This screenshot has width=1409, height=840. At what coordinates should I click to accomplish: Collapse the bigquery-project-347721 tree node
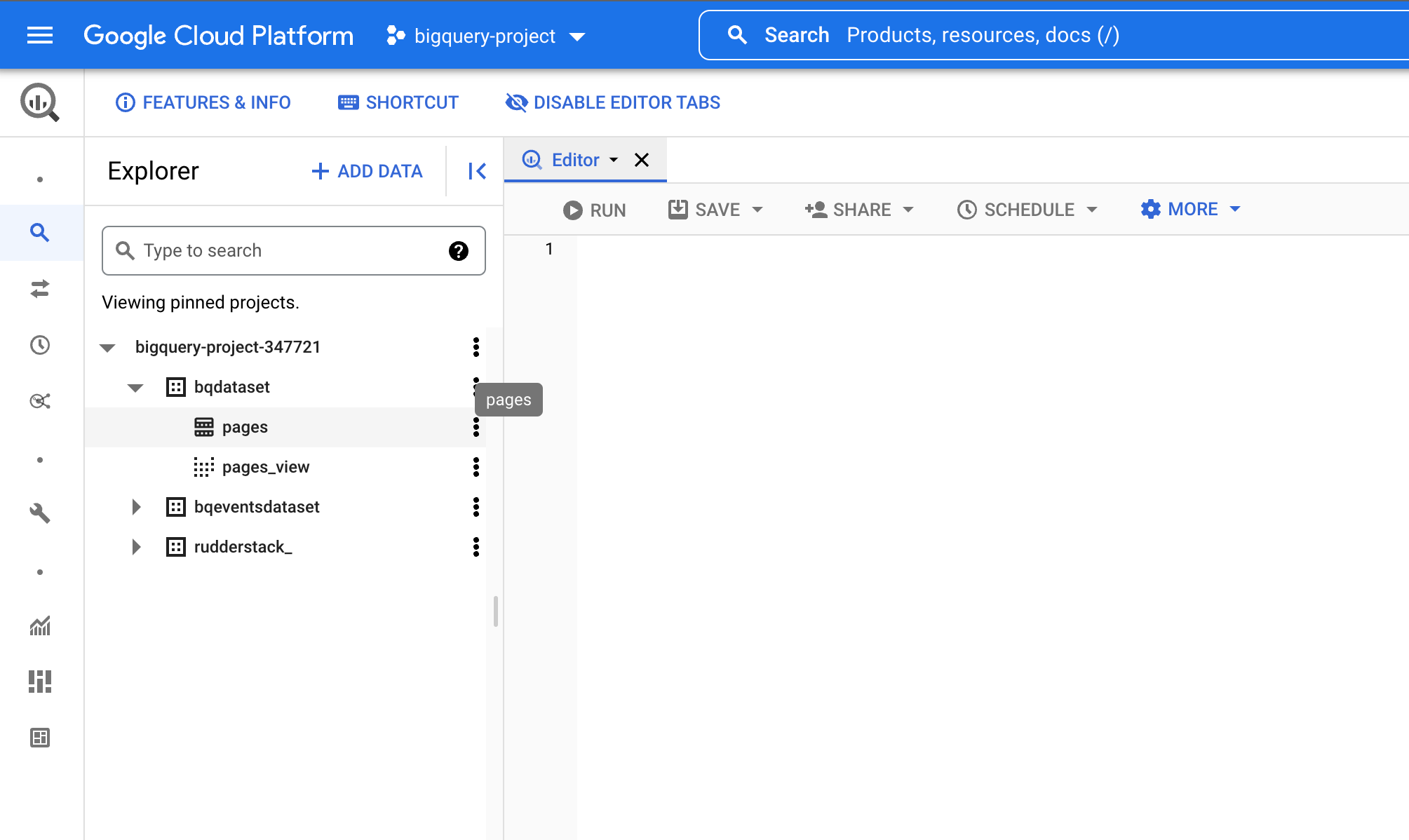(107, 348)
